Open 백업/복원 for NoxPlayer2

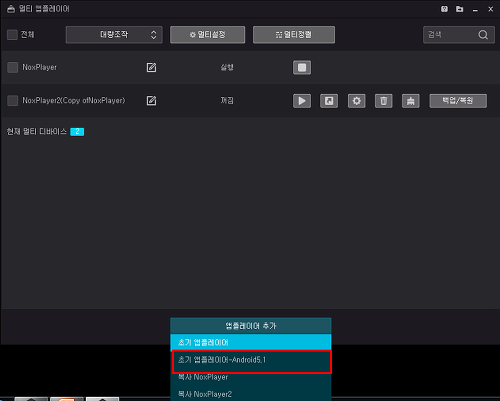pos(458,101)
